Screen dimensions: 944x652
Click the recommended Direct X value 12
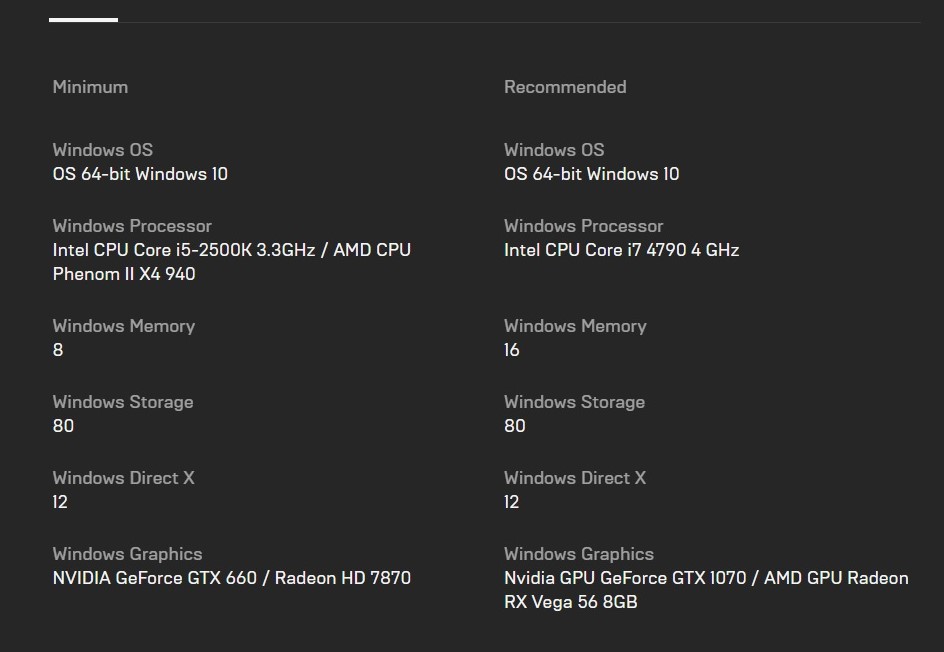(512, 502)
